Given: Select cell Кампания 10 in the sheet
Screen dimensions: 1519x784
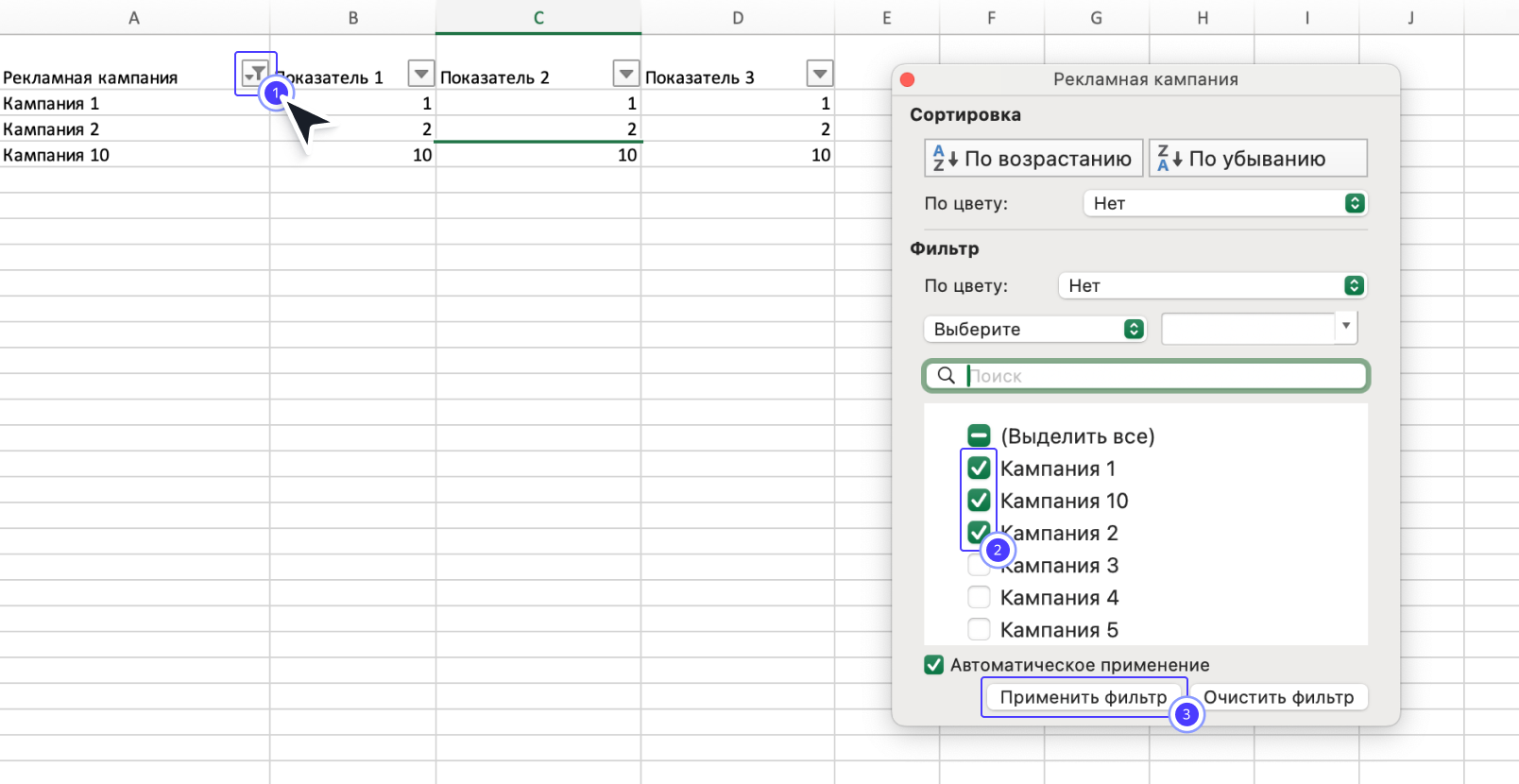Looking at the screenshot, I should click(x=134, y=155).
